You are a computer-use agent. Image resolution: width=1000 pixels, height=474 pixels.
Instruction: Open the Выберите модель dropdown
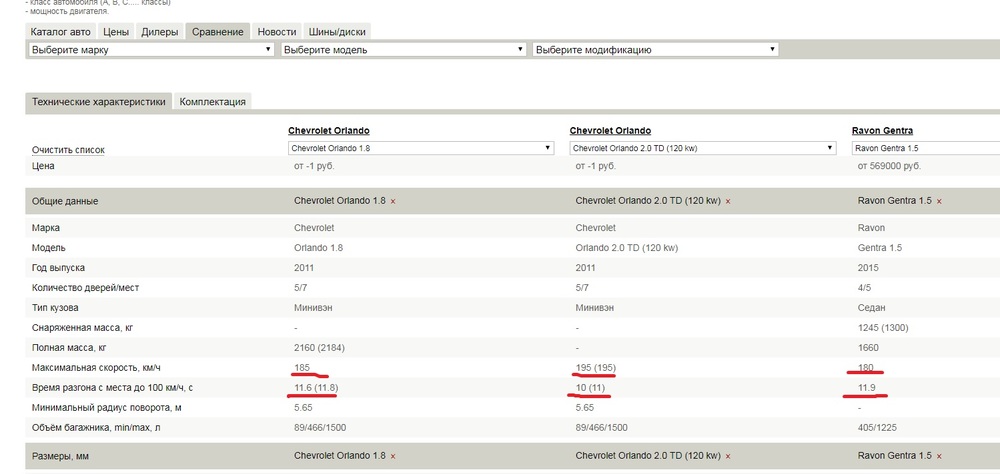403,49
